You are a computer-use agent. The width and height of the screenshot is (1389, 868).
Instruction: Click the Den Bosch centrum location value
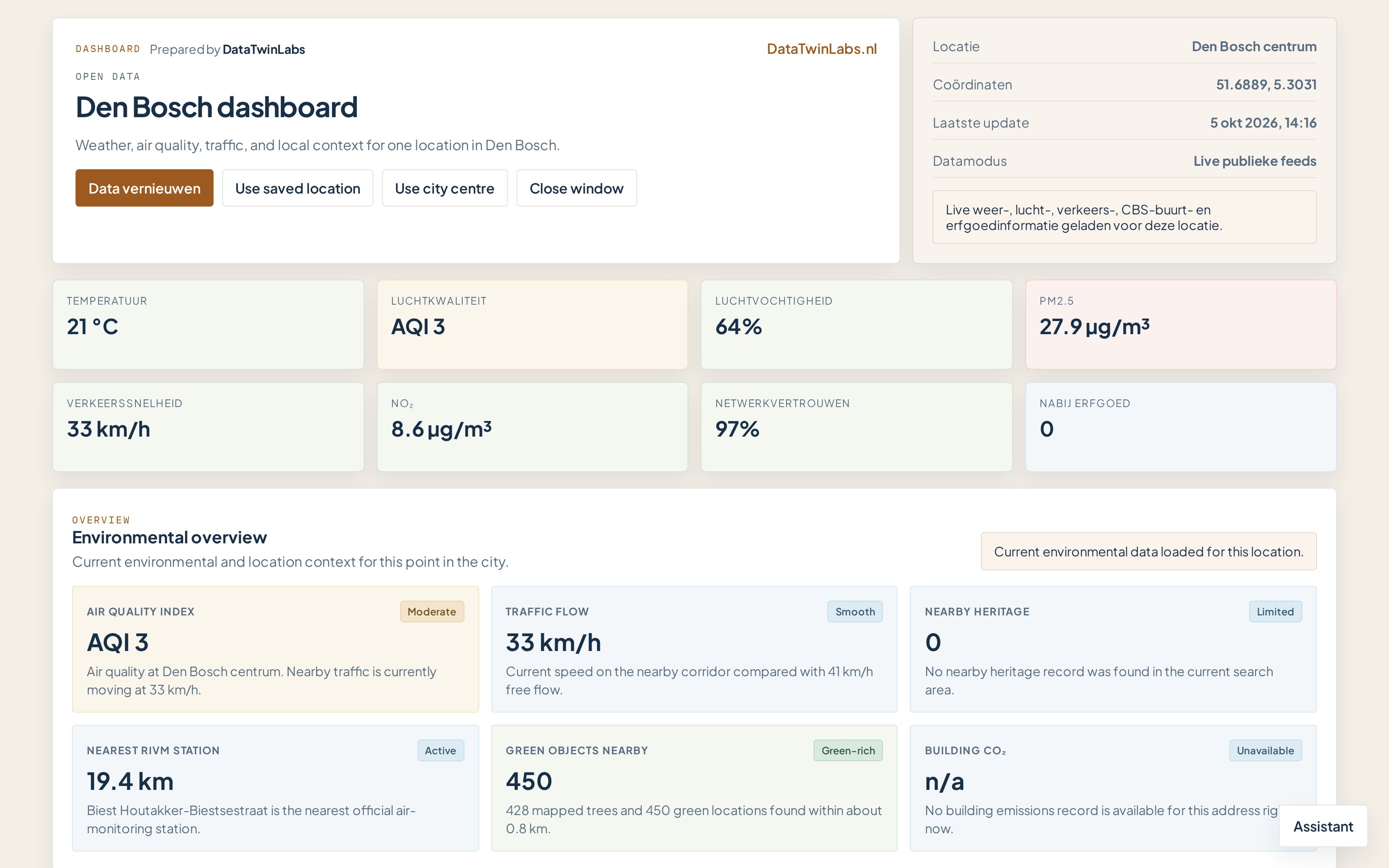1254,46
